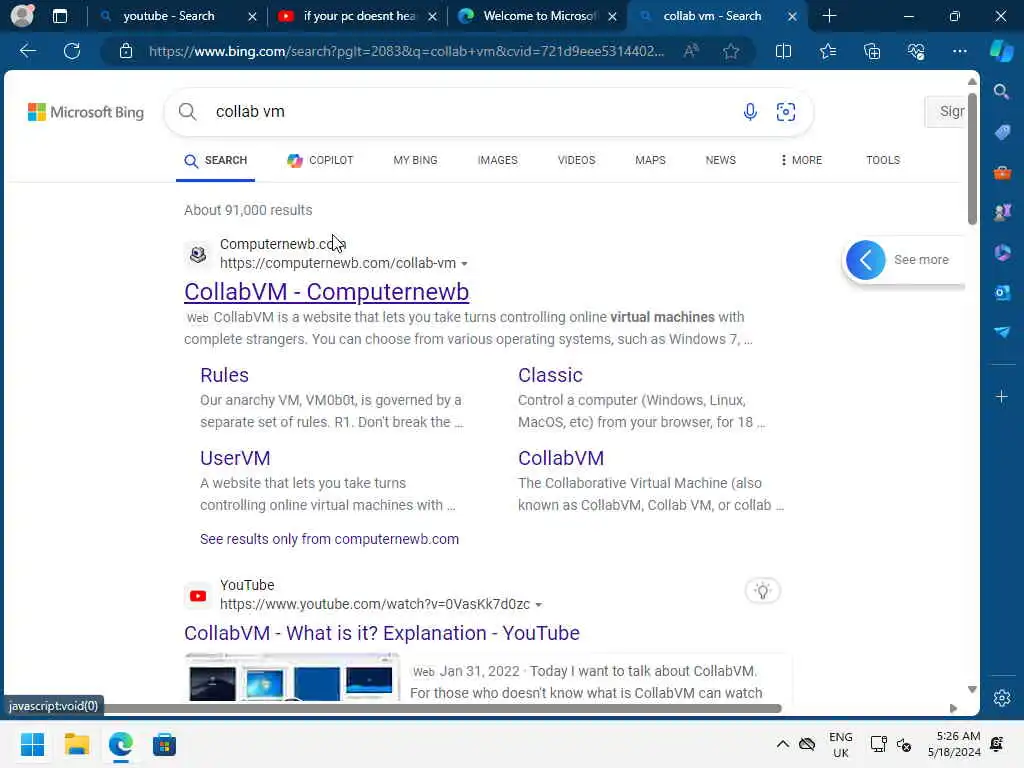
Task: Open the Rules sublink
Action: [x=225, y=376]
